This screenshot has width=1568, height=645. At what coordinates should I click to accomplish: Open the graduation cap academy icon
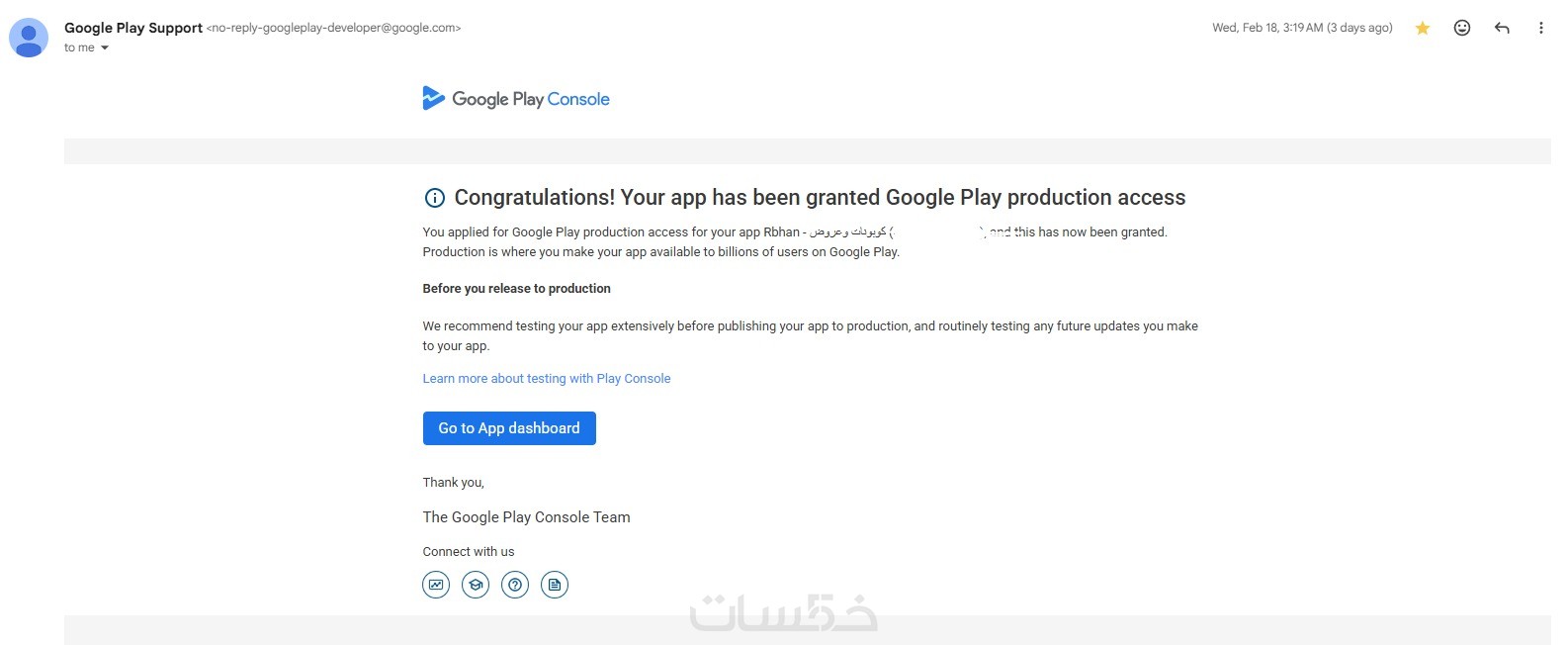coord(476,585)
